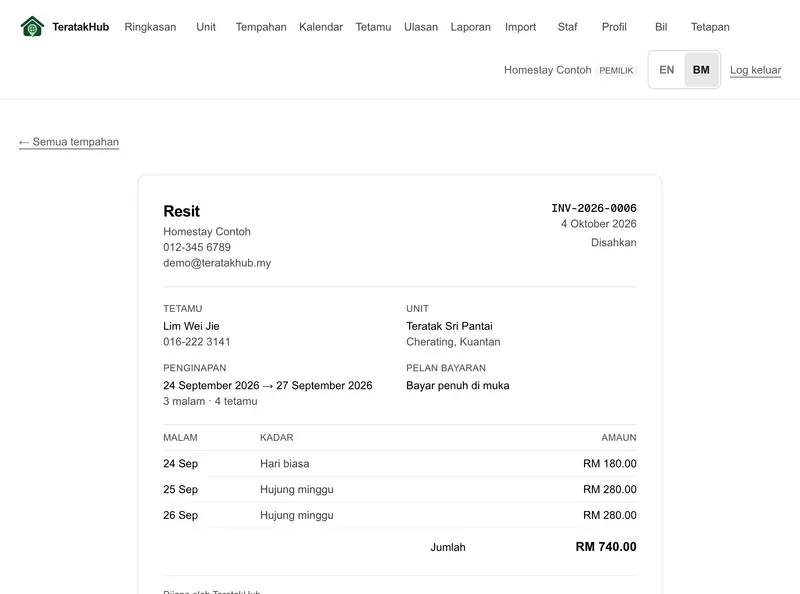Switch to the Kalendar view

point(321,27)
